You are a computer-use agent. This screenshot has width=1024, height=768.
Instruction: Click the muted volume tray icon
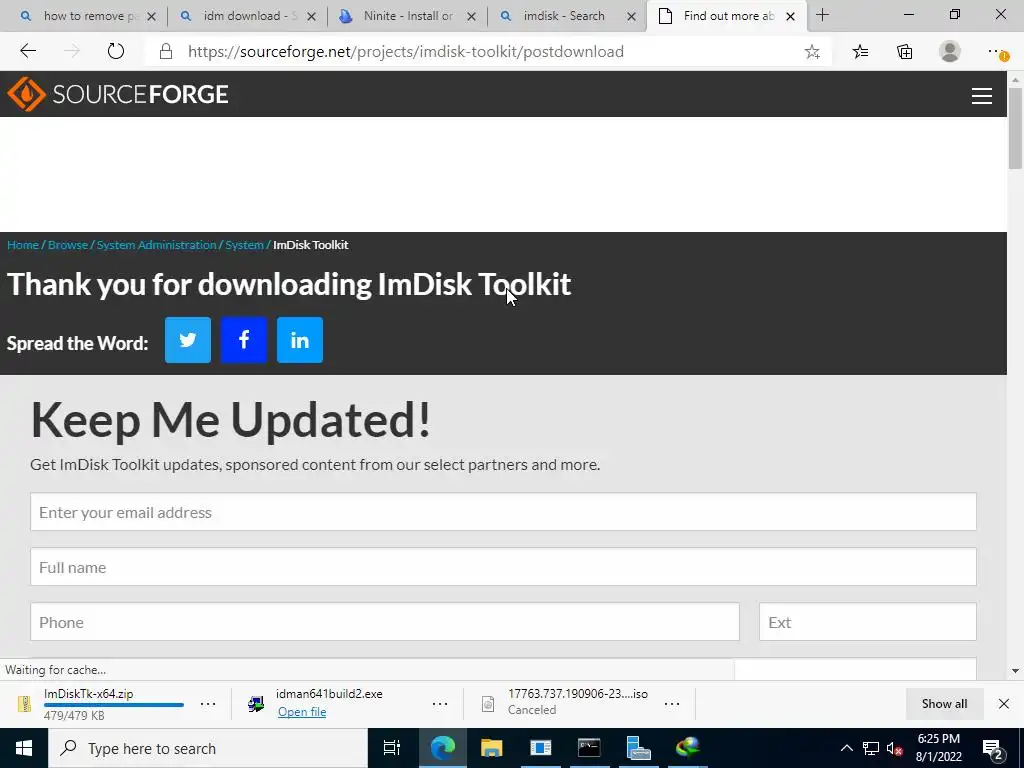[x=894, y=748]
